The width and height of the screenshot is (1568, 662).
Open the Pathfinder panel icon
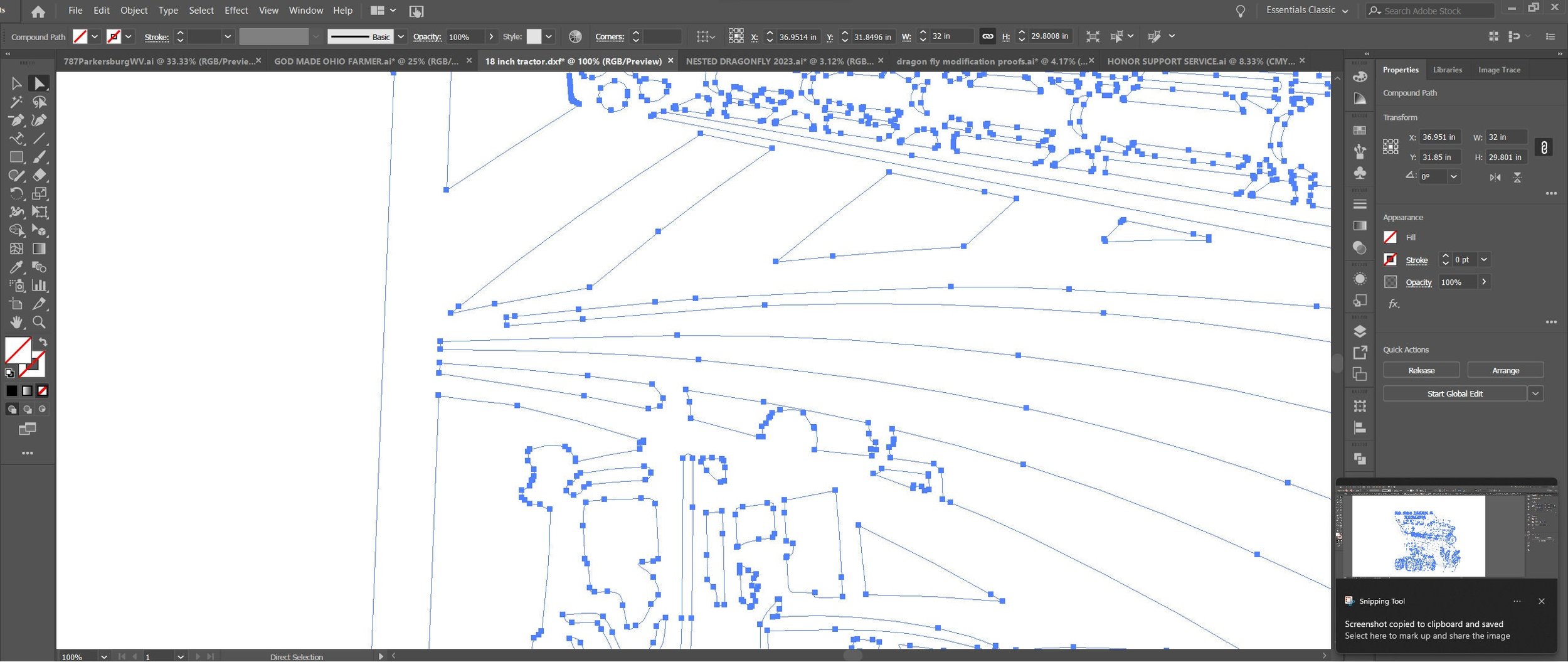tap(1359, 459)
